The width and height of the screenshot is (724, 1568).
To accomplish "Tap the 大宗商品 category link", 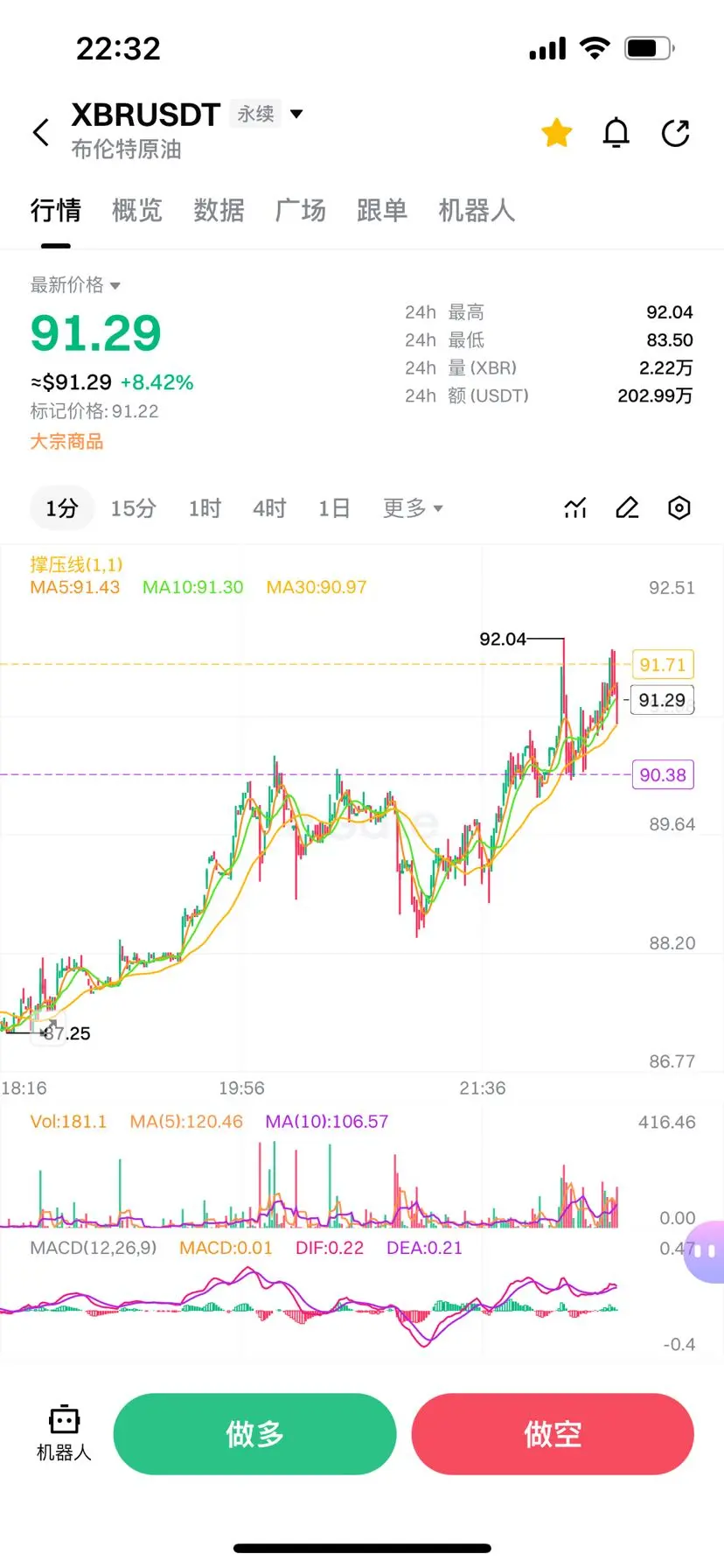I will pos(66,442).
